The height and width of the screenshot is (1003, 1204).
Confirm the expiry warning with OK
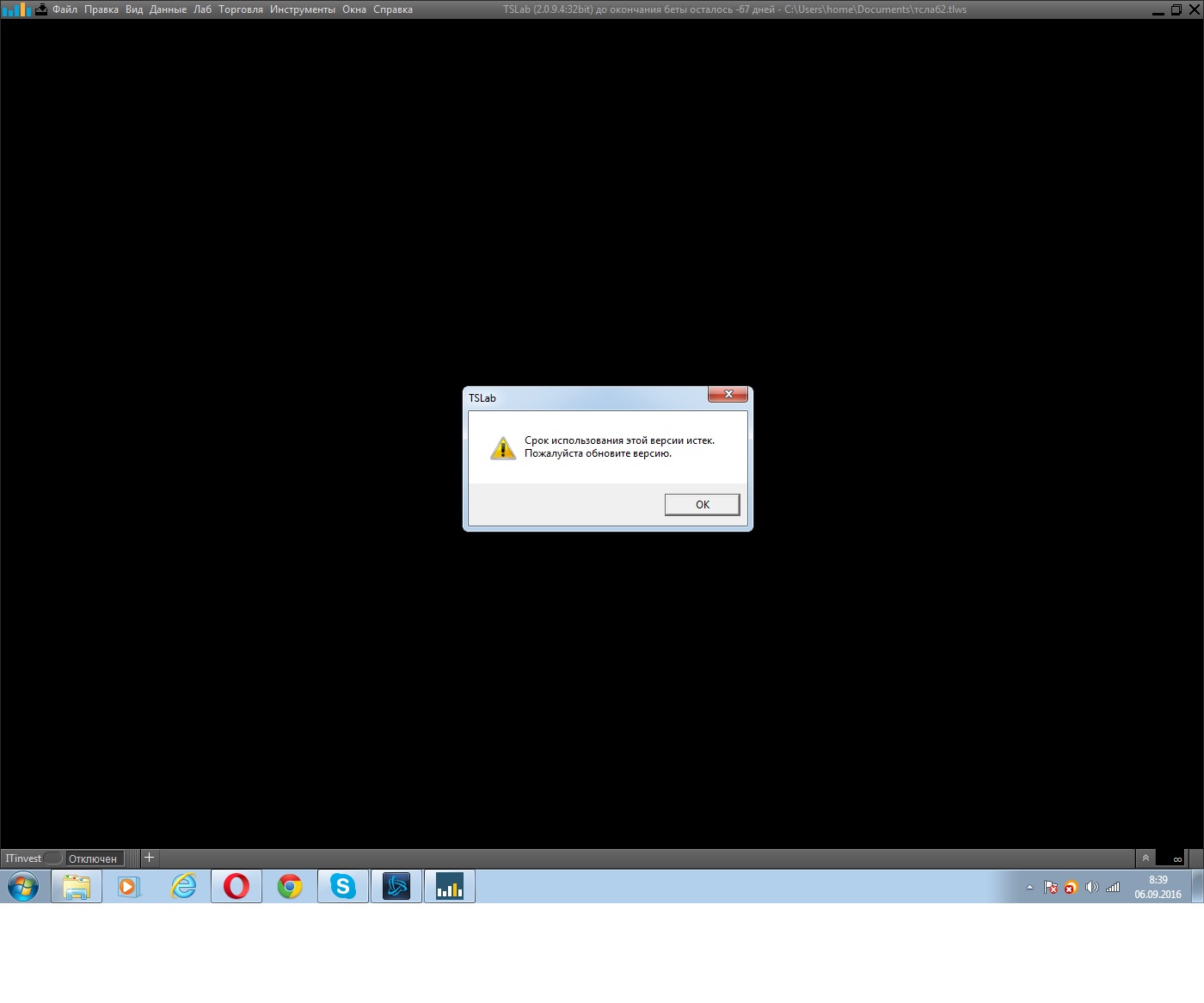click(x=702, y=505)
